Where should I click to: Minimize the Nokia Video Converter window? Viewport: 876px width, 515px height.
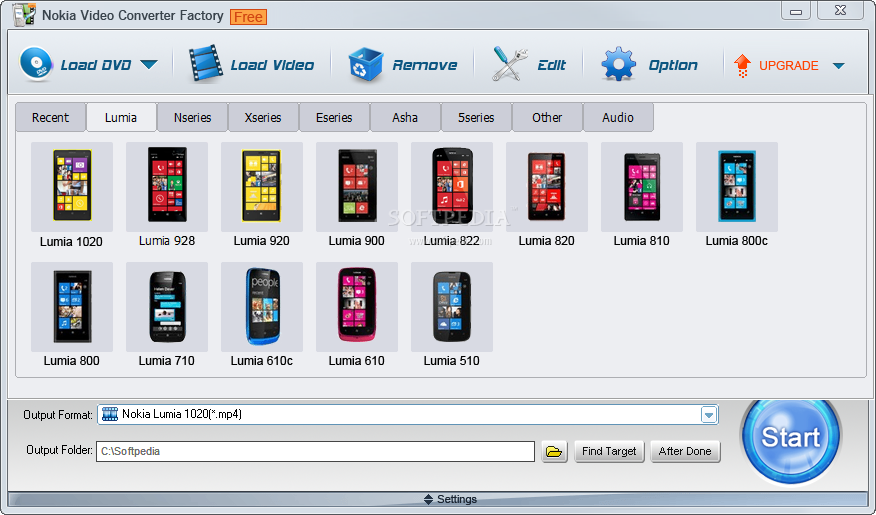[796, 11]
